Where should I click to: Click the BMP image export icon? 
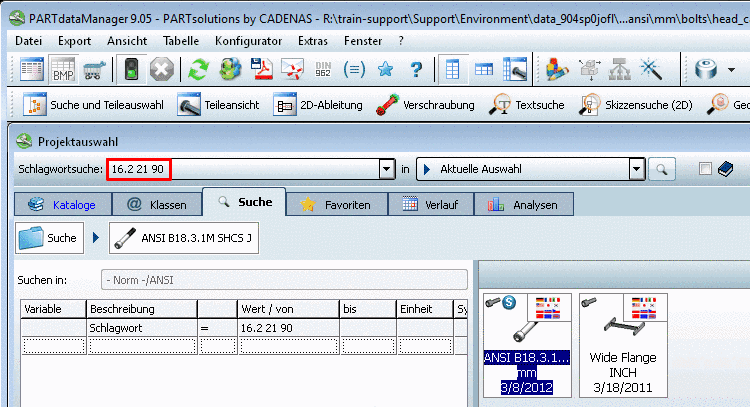[63, 70]
